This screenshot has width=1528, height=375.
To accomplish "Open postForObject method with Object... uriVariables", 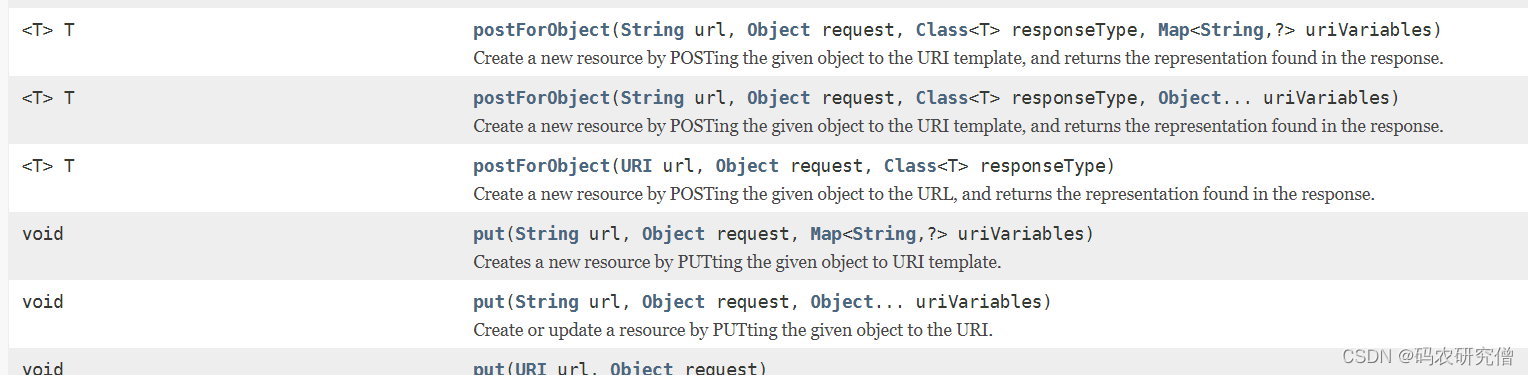I will [x=541, y=98].
